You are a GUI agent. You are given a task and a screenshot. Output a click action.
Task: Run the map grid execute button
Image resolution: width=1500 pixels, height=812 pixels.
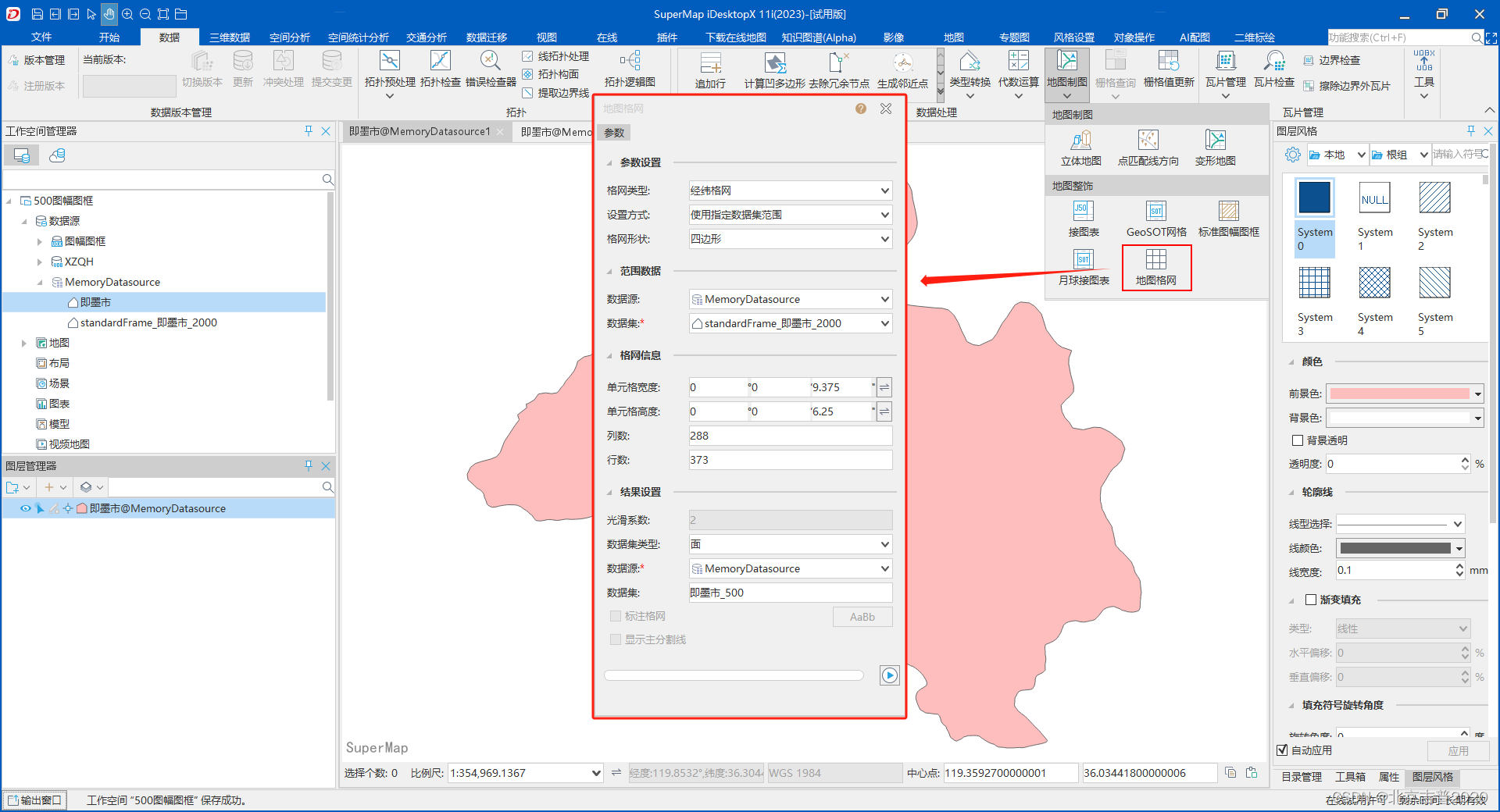click(890, 675)
